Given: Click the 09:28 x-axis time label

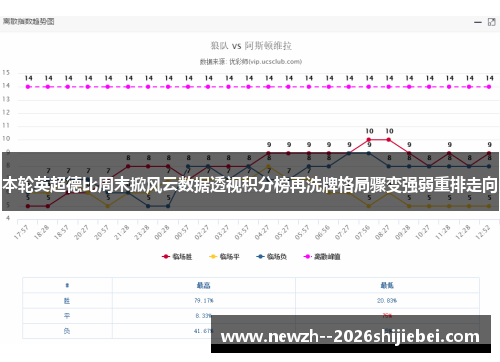Looking at the screenshot, I should (403, 232).
